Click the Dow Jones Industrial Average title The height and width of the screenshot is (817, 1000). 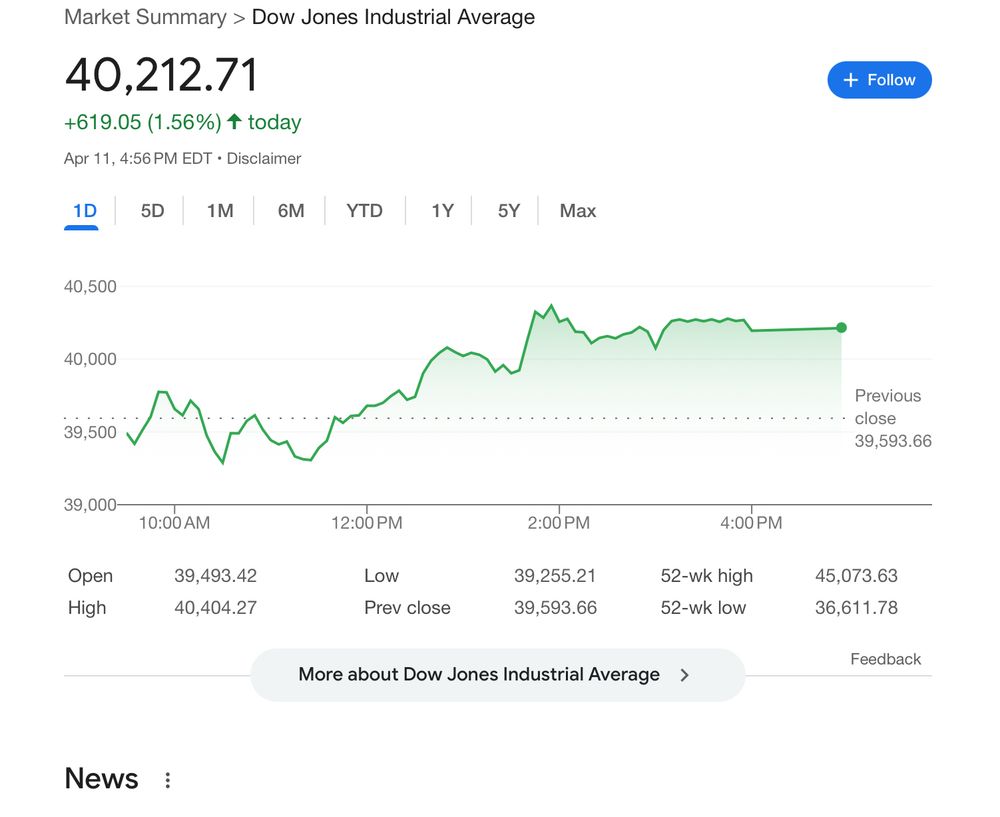point(393,17)
